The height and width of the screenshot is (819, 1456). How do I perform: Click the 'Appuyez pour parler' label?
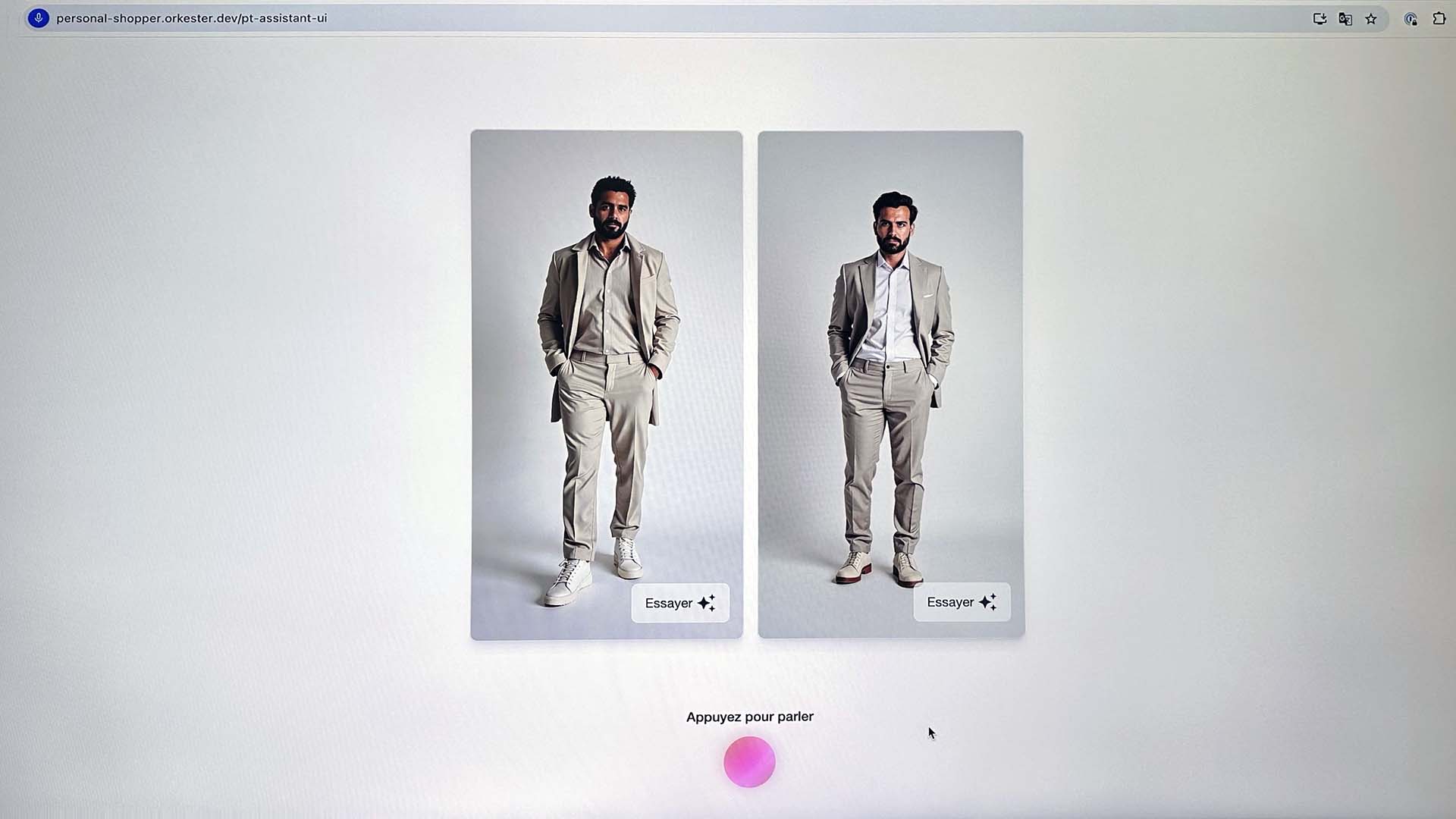(x=750, y=717)
